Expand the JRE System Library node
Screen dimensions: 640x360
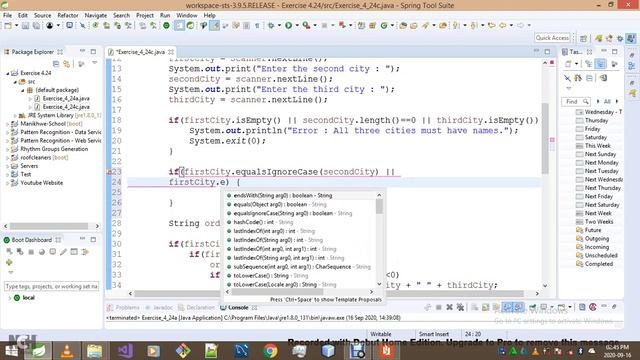(x=15, y=116)
